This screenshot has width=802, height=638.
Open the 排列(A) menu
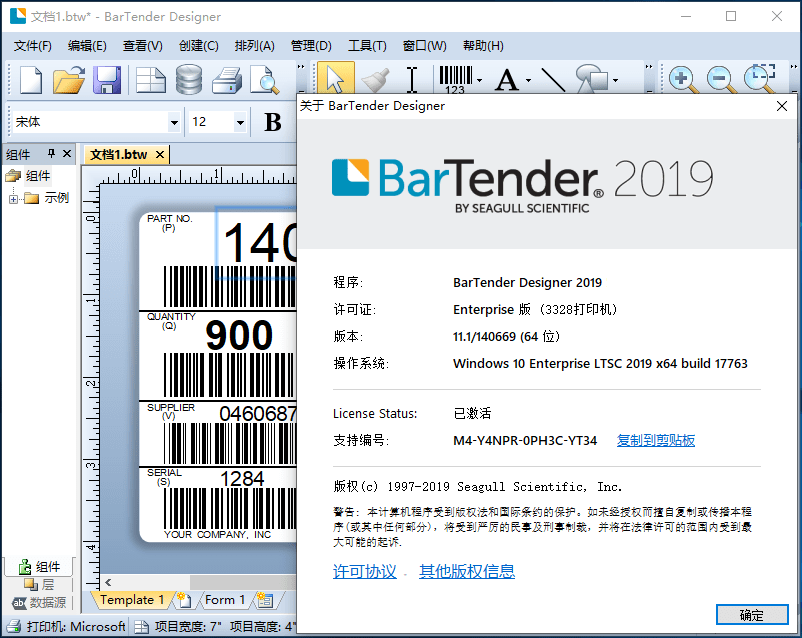tap(254, 46)
